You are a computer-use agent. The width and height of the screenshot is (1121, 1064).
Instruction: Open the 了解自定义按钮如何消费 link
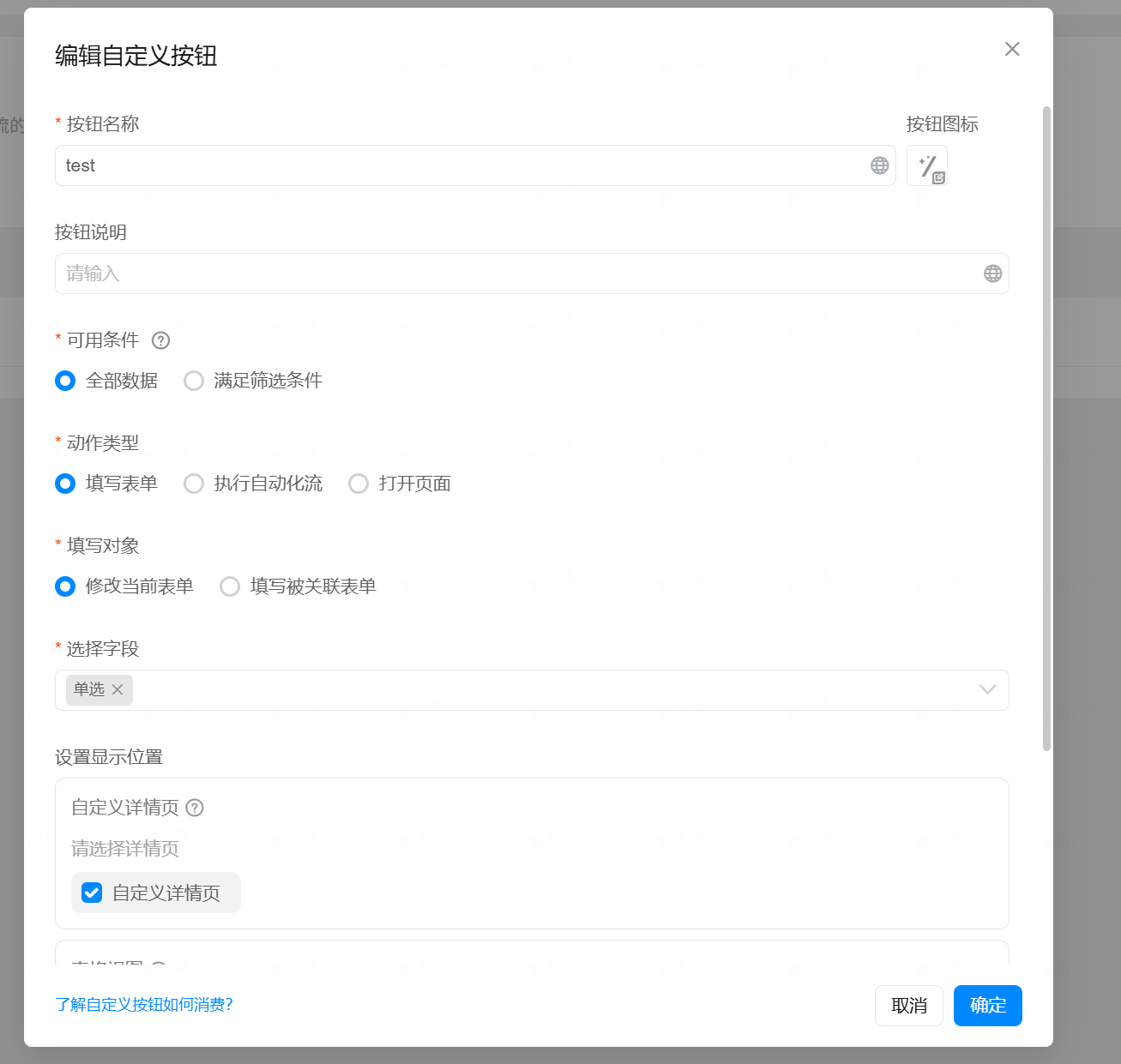click(144, 1004)
